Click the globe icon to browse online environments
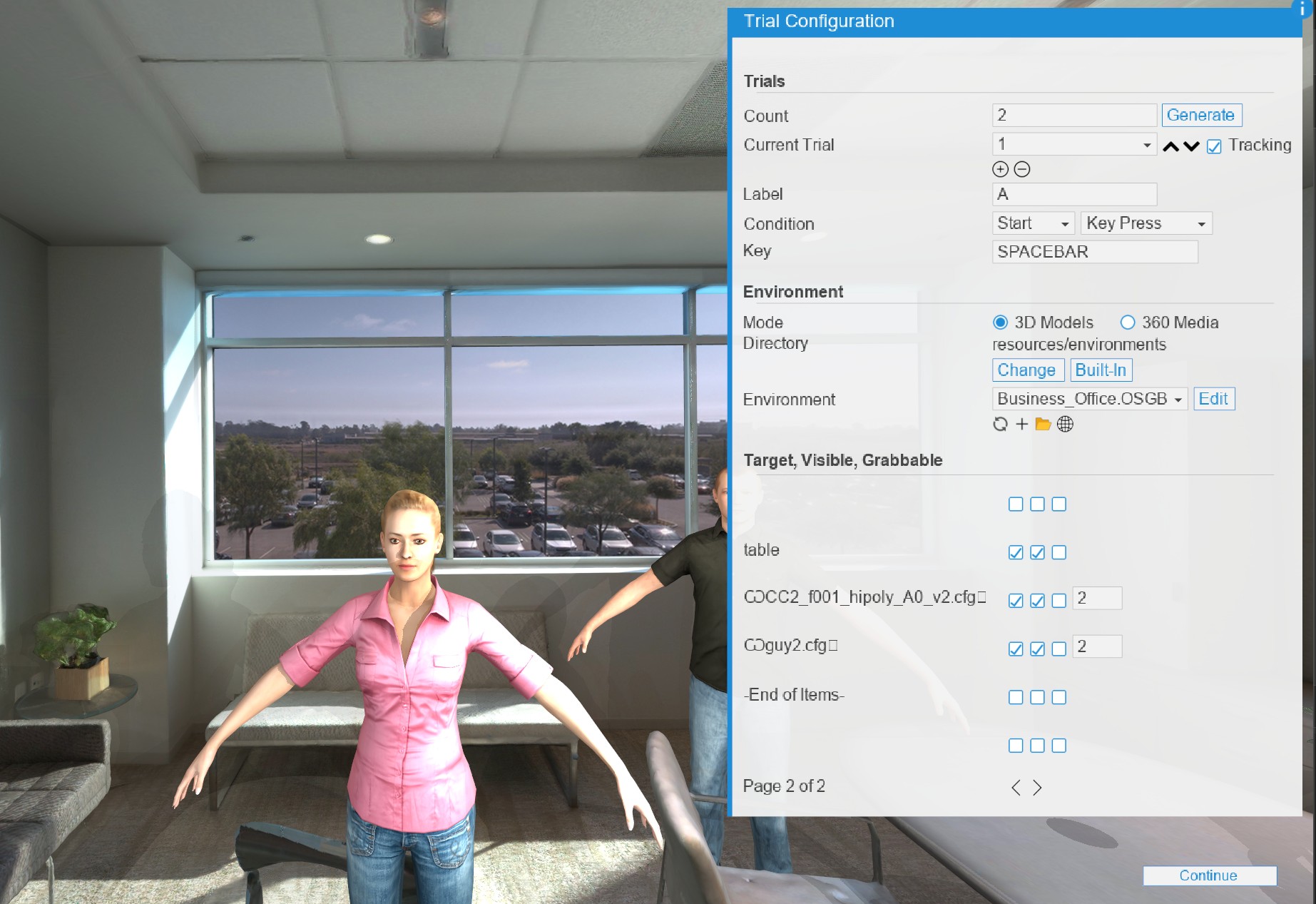1316x904 pixels. [x=1063, y=424]
